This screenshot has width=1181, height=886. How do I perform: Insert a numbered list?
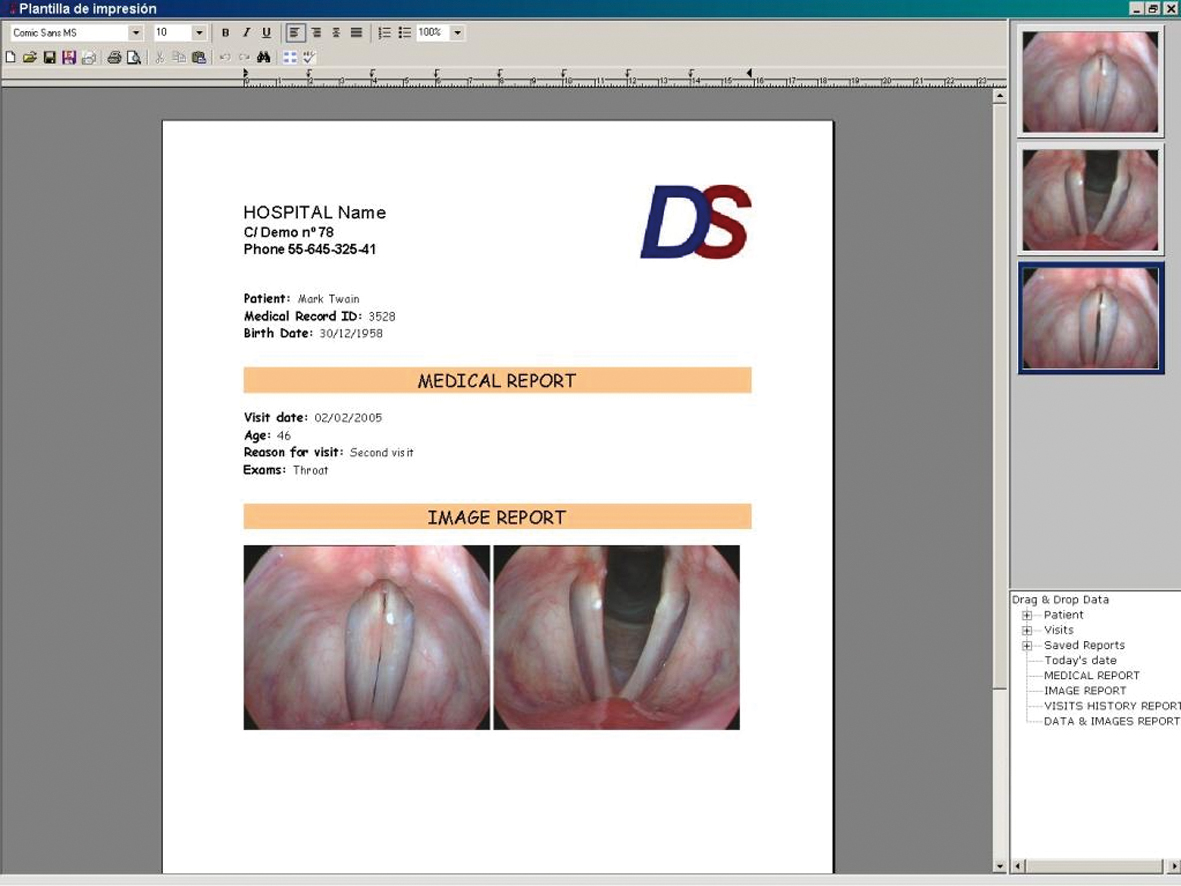click(384, 33)
